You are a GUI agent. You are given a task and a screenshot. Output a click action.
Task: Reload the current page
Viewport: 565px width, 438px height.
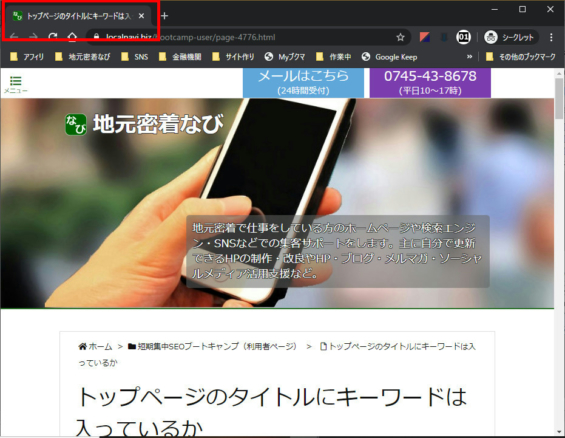click(53, 37)
